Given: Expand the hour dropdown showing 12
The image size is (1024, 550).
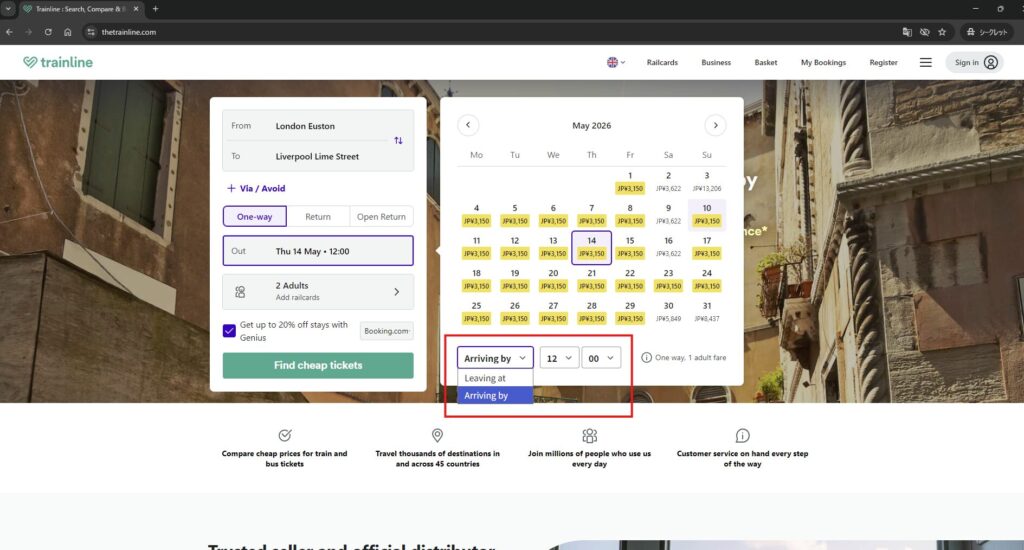Looking at the screenshot, I should coord(559,358).
